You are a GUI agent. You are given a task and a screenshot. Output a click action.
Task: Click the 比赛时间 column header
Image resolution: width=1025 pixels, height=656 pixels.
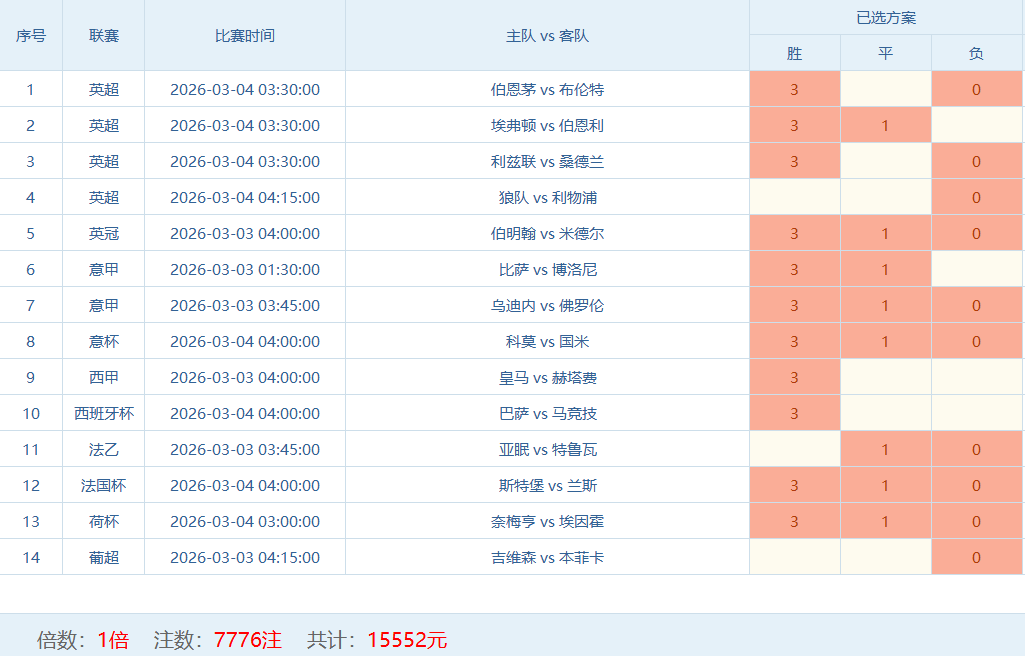pos(245,36)
